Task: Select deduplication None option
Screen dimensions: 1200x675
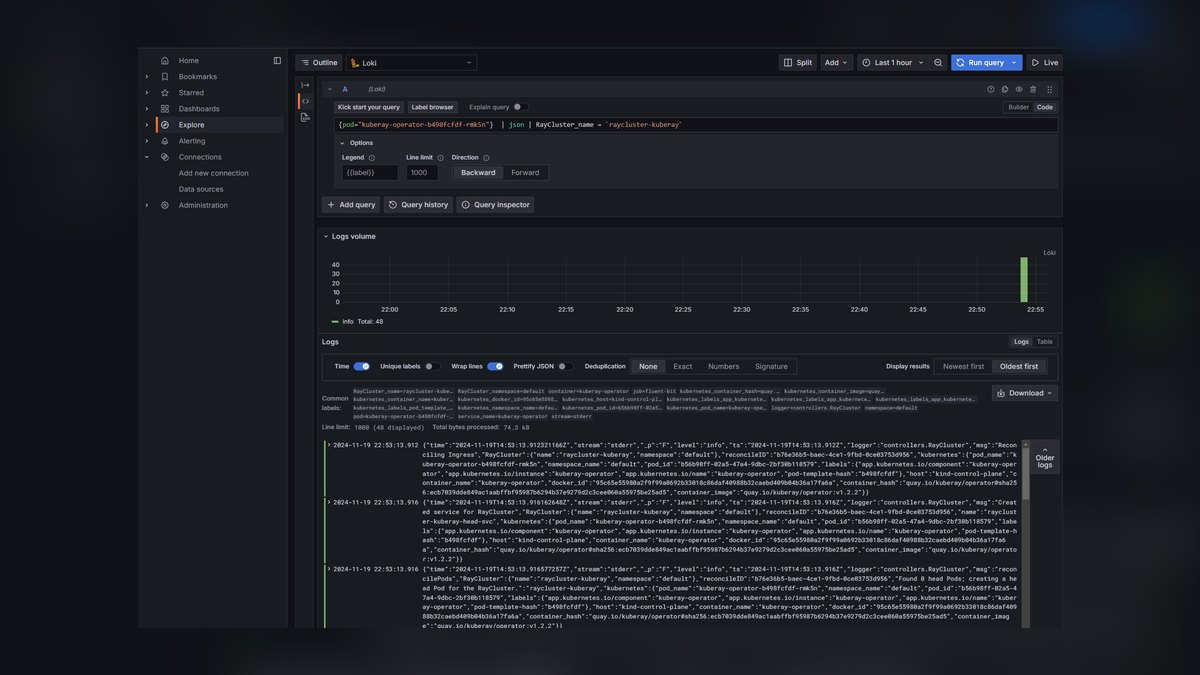Action: tap(648, 367)
